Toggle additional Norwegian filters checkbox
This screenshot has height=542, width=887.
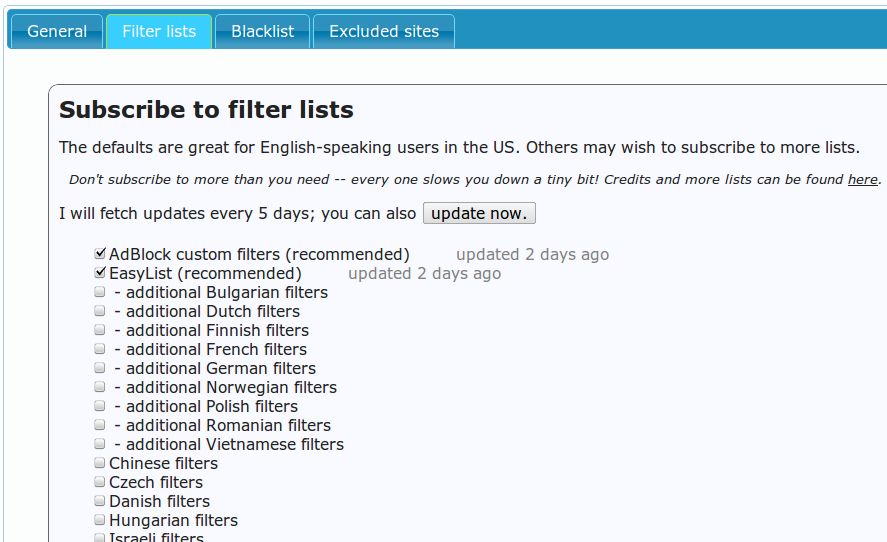click(x=100, y=387)
